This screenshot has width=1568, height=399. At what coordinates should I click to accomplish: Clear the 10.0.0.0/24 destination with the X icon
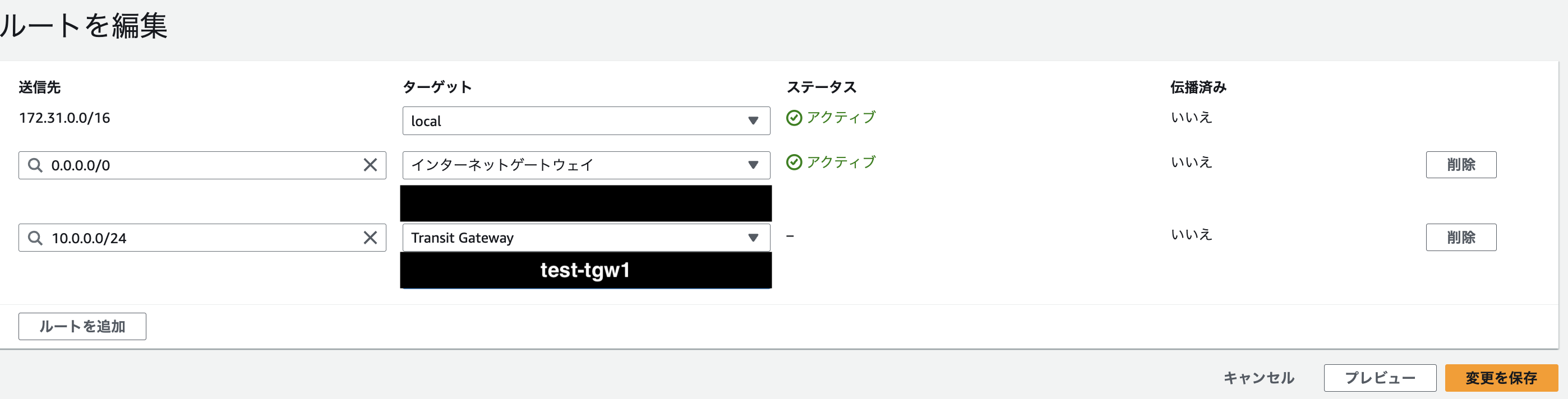point(370,238)
